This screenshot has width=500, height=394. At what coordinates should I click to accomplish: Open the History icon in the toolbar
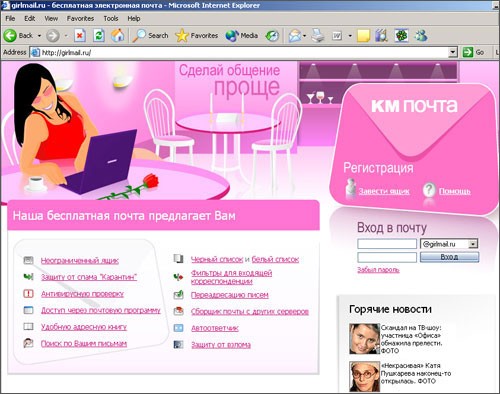coord(272,36)
